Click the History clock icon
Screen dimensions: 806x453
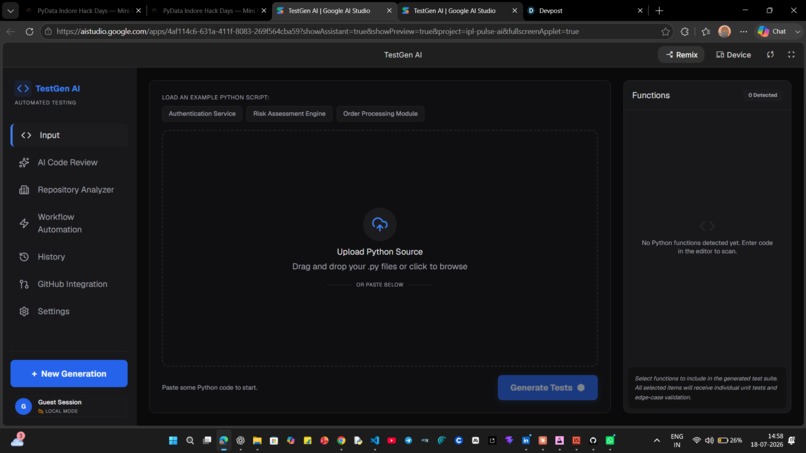[24, 257]
